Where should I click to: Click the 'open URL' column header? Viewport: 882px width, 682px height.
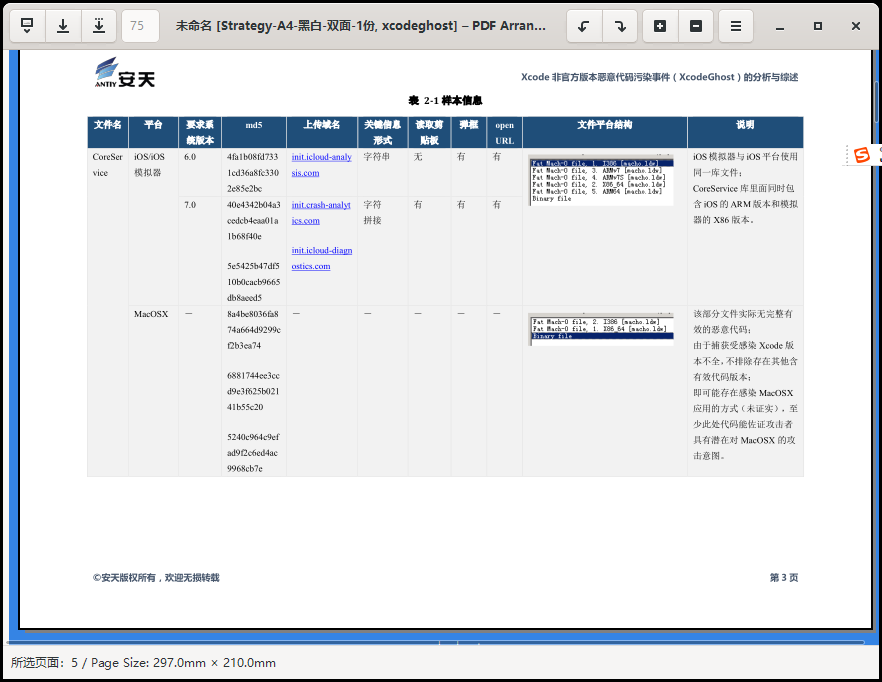505,133
